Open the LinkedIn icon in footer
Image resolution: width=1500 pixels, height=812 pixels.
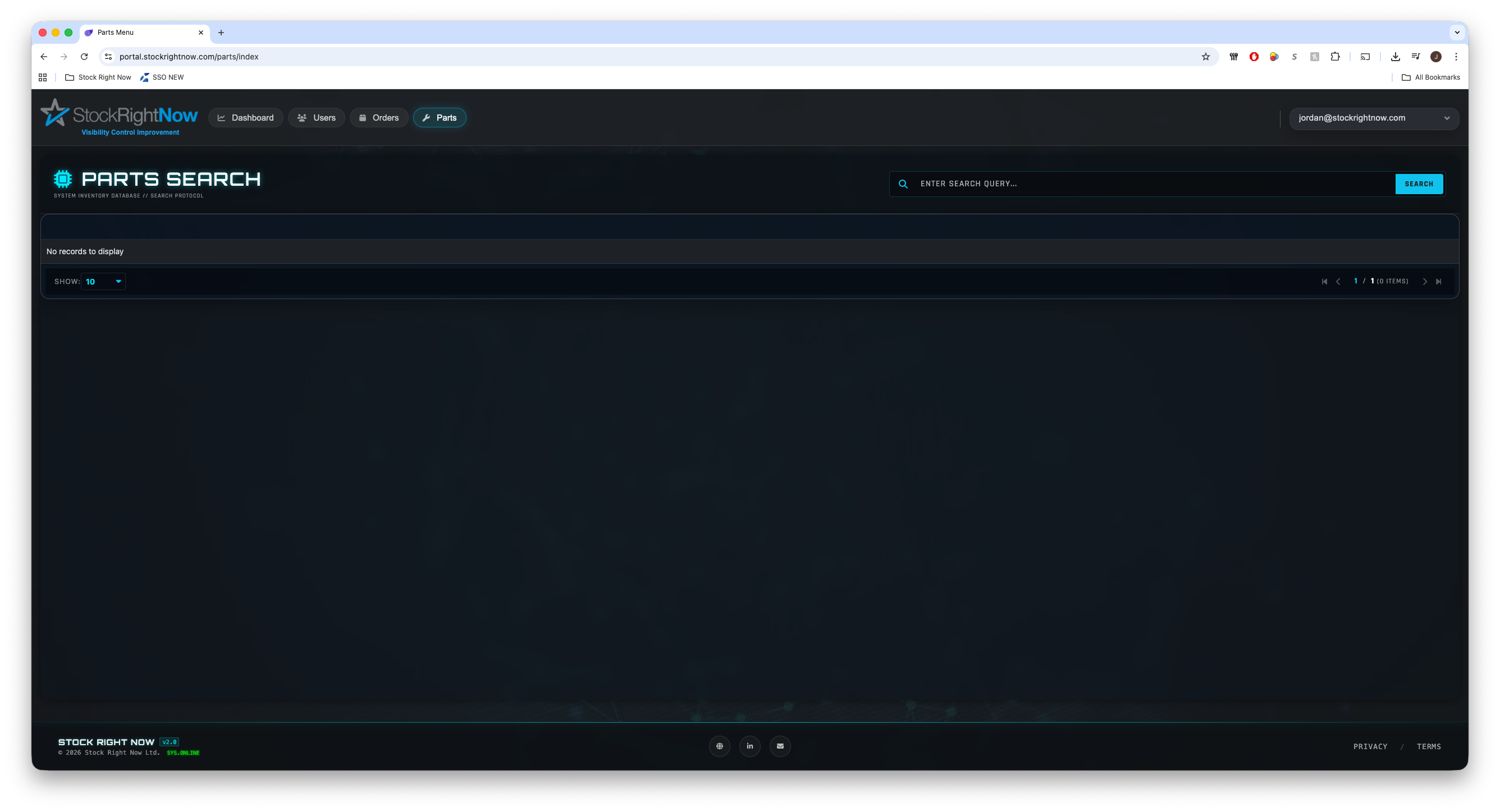tap(749, 746)
